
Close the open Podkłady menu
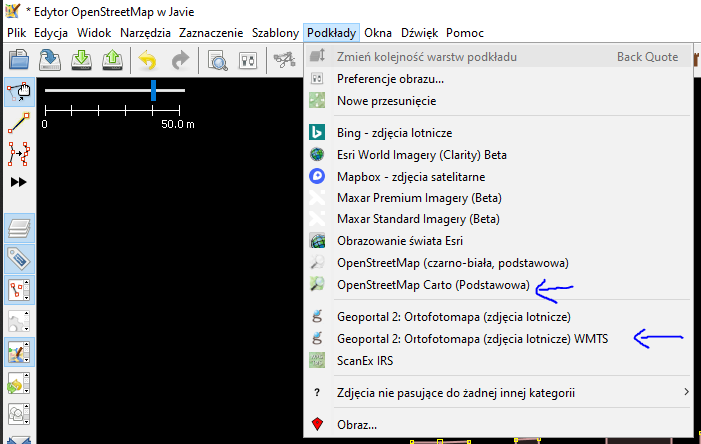331,33
